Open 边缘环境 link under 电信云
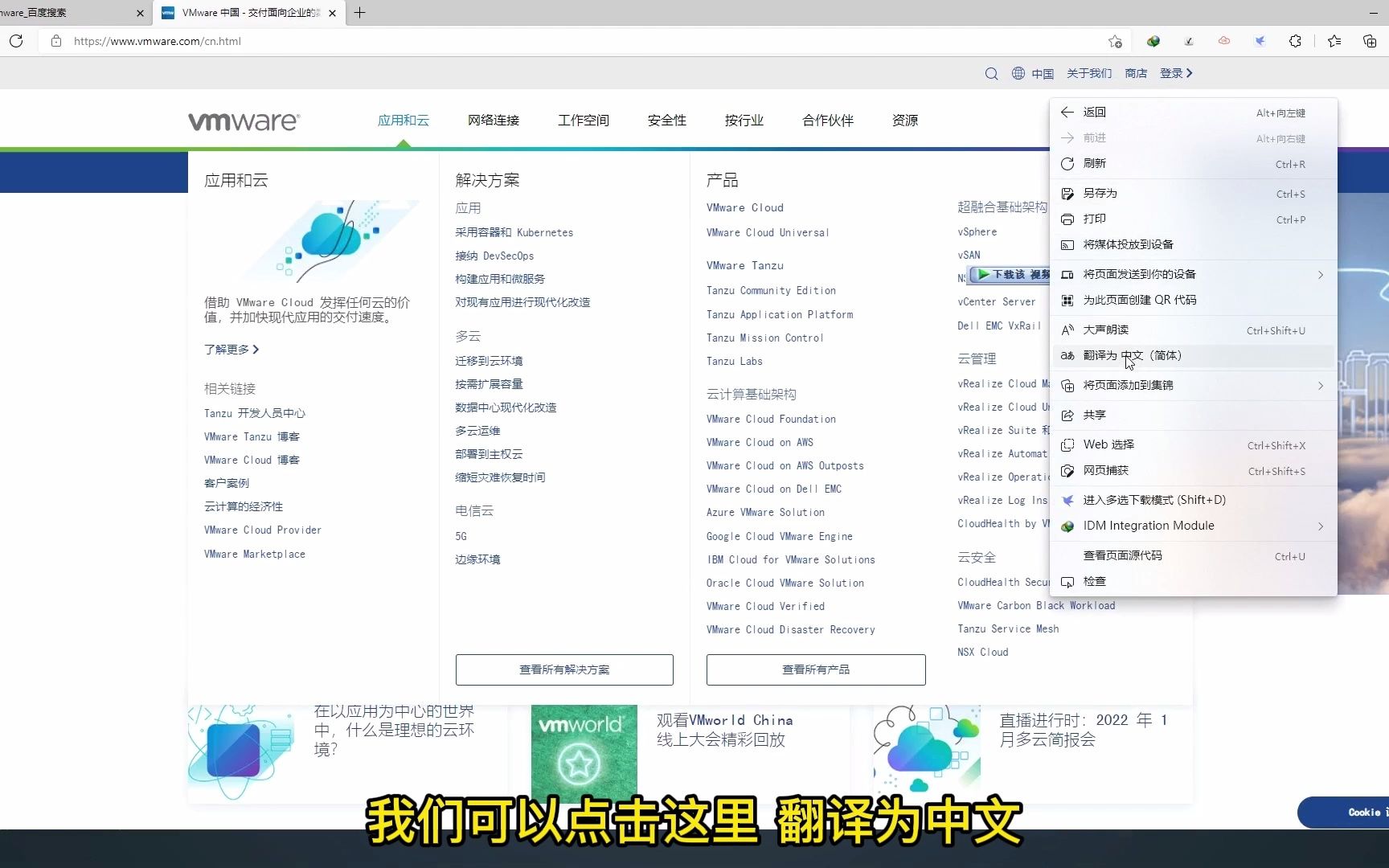The width and height of the screenshot is (1389, 868). pos(477,560)
